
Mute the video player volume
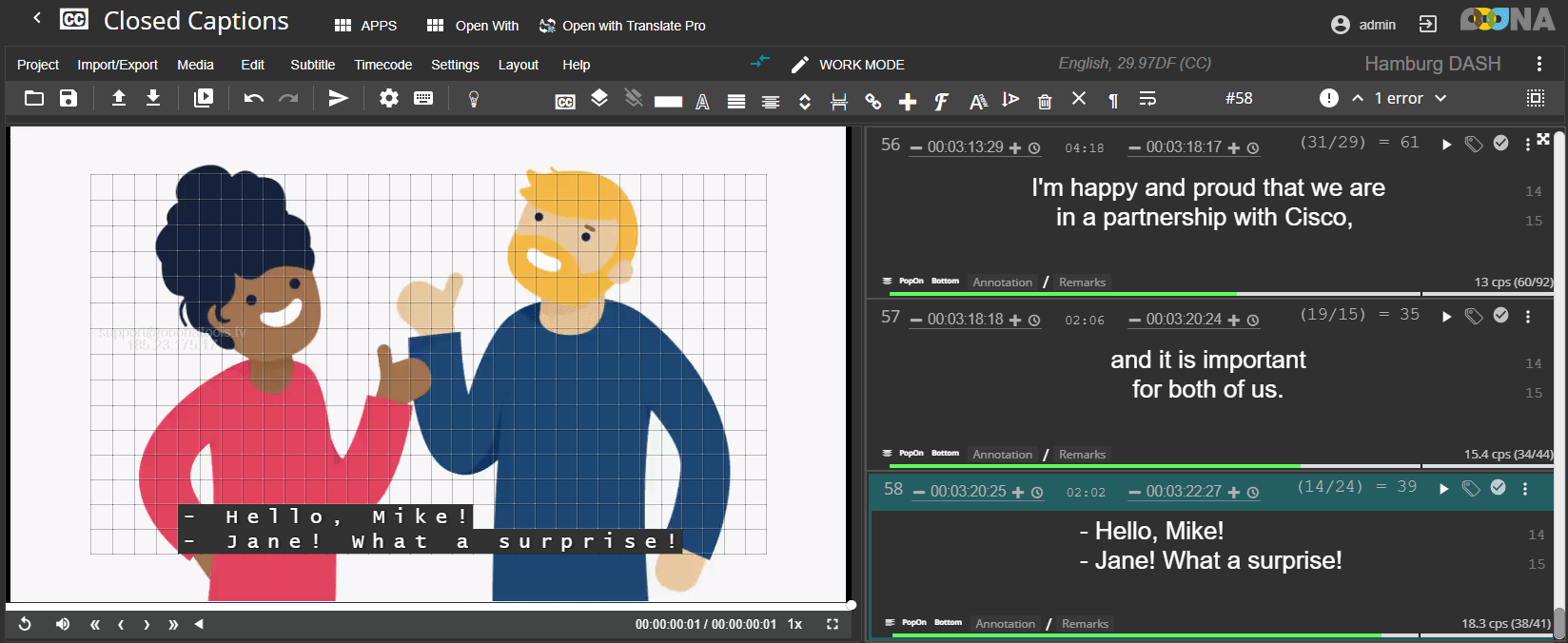(63, 624)
